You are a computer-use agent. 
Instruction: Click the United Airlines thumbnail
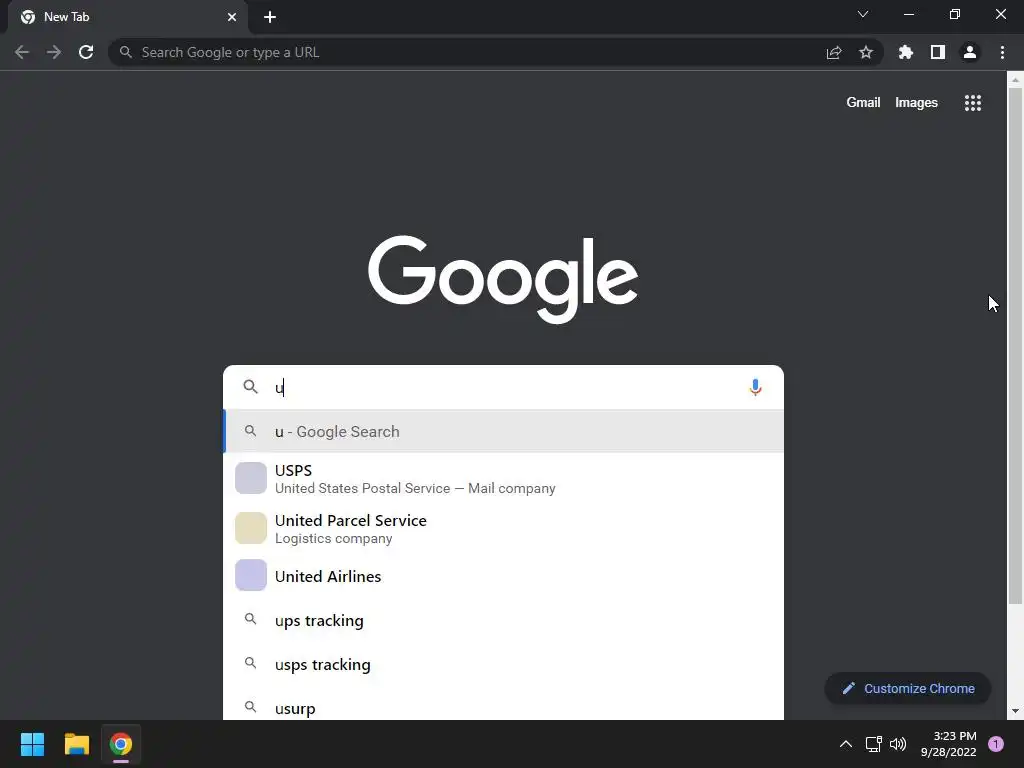[x=251, y=575]
